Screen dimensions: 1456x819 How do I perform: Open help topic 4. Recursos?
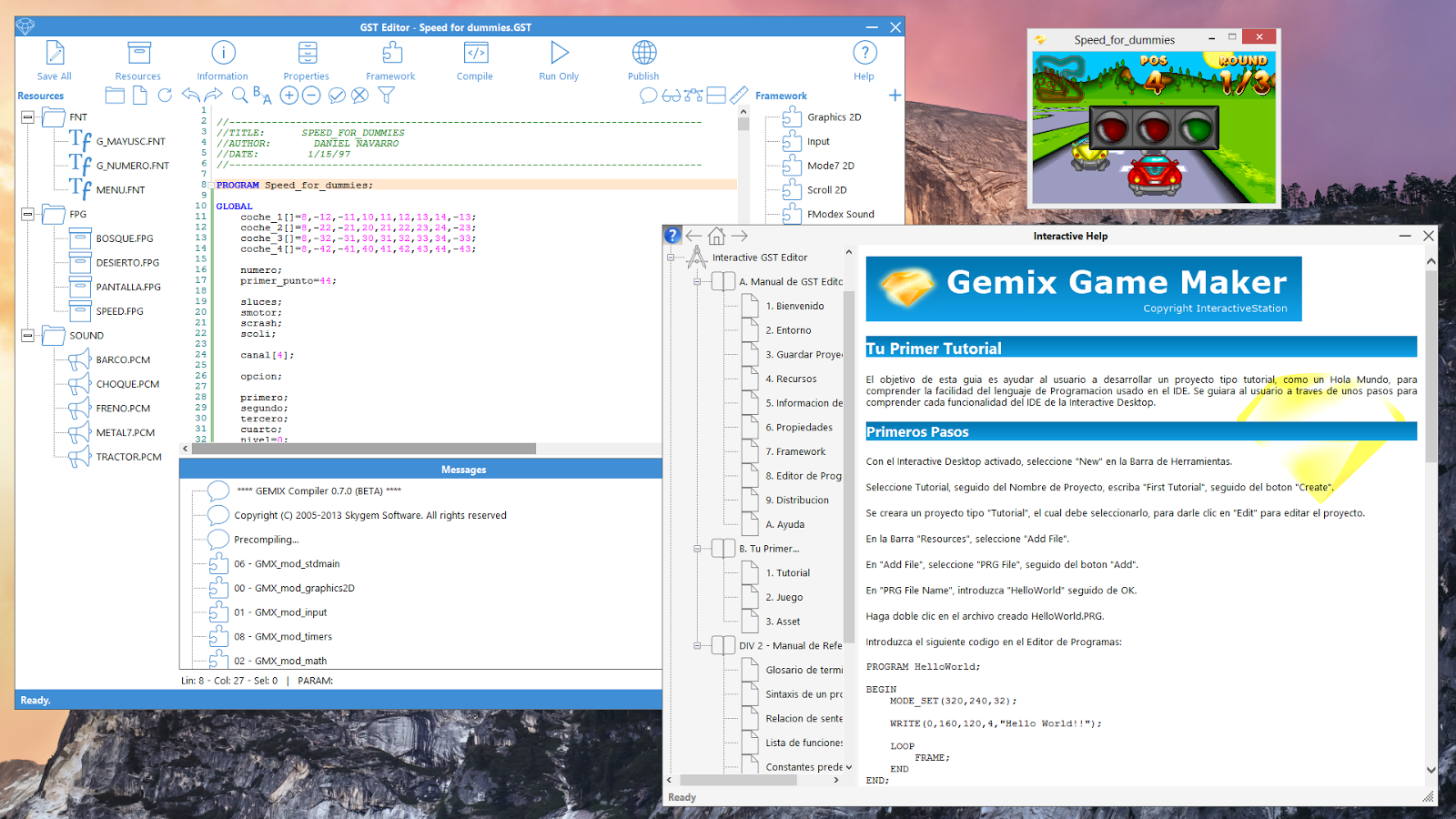(792, 379)
